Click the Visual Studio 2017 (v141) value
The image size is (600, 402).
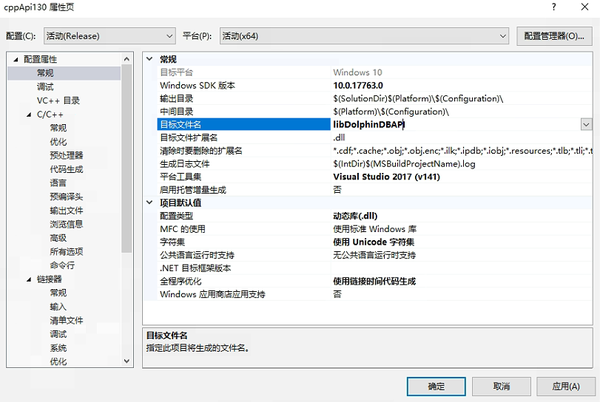point(386,177)
